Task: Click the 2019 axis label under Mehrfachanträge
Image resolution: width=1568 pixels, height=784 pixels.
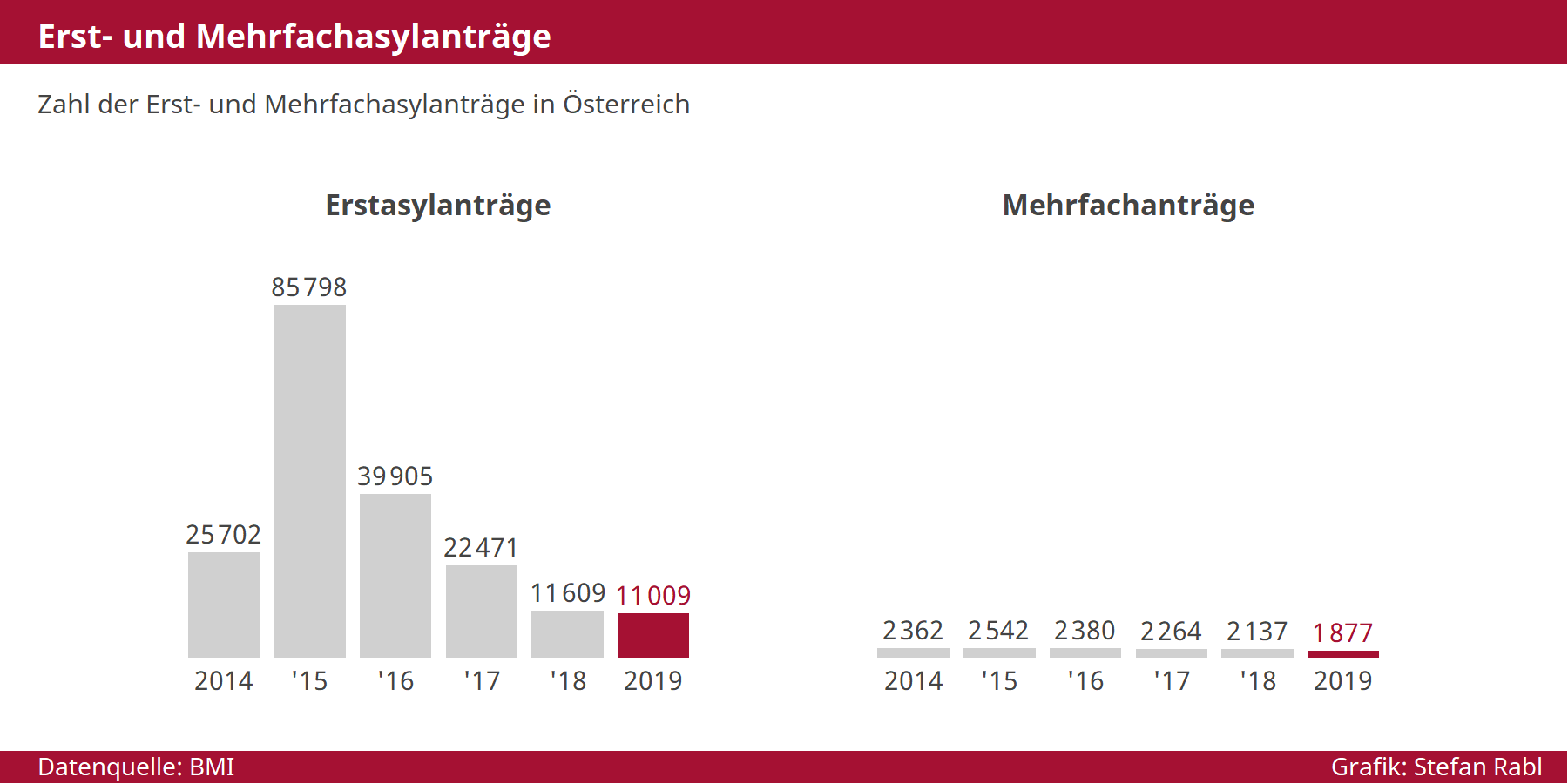Action: pos(1343,681)
